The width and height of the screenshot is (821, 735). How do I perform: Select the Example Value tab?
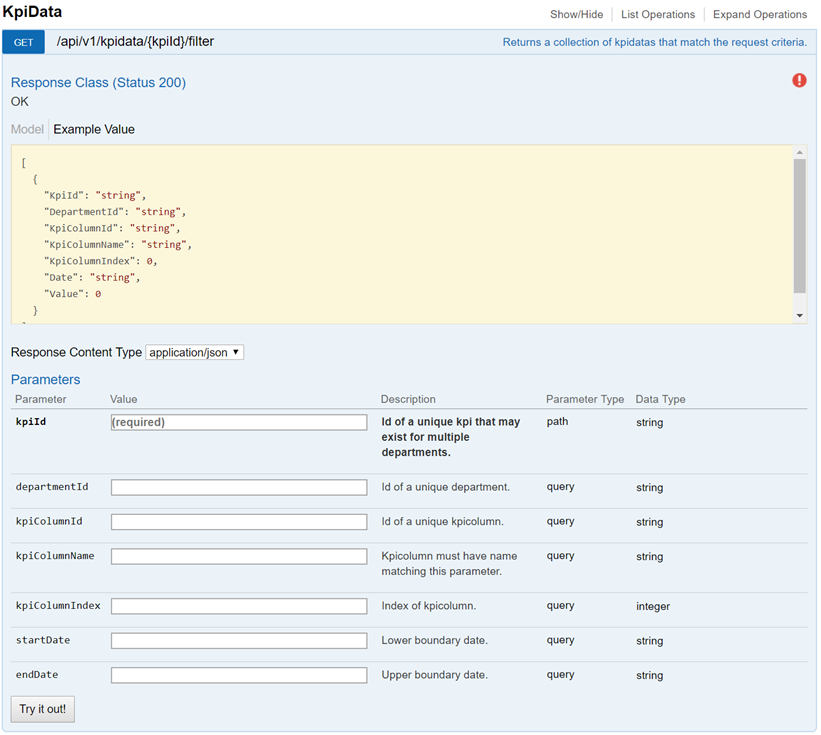[94, 129]
